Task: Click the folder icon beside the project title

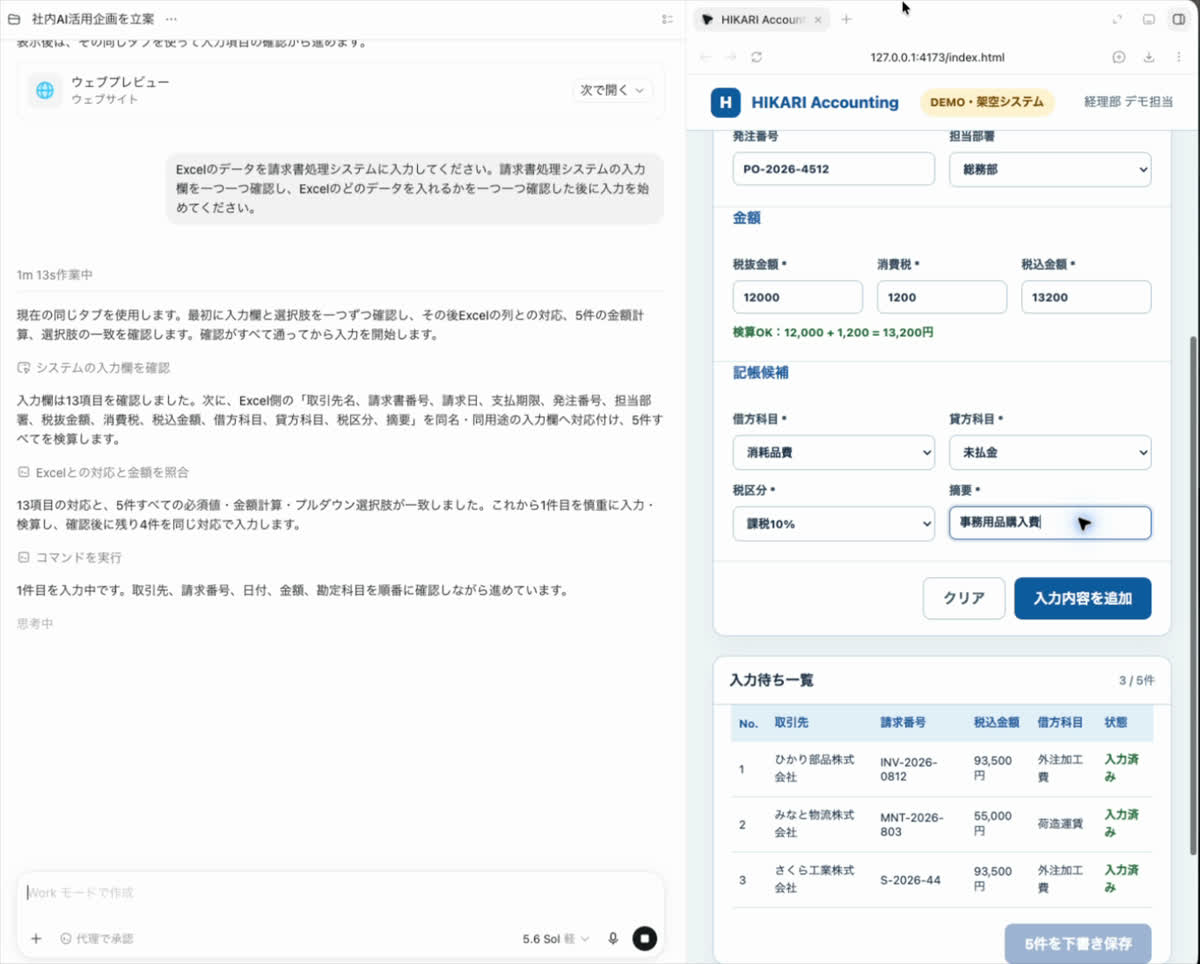Action: coord(14,19)
